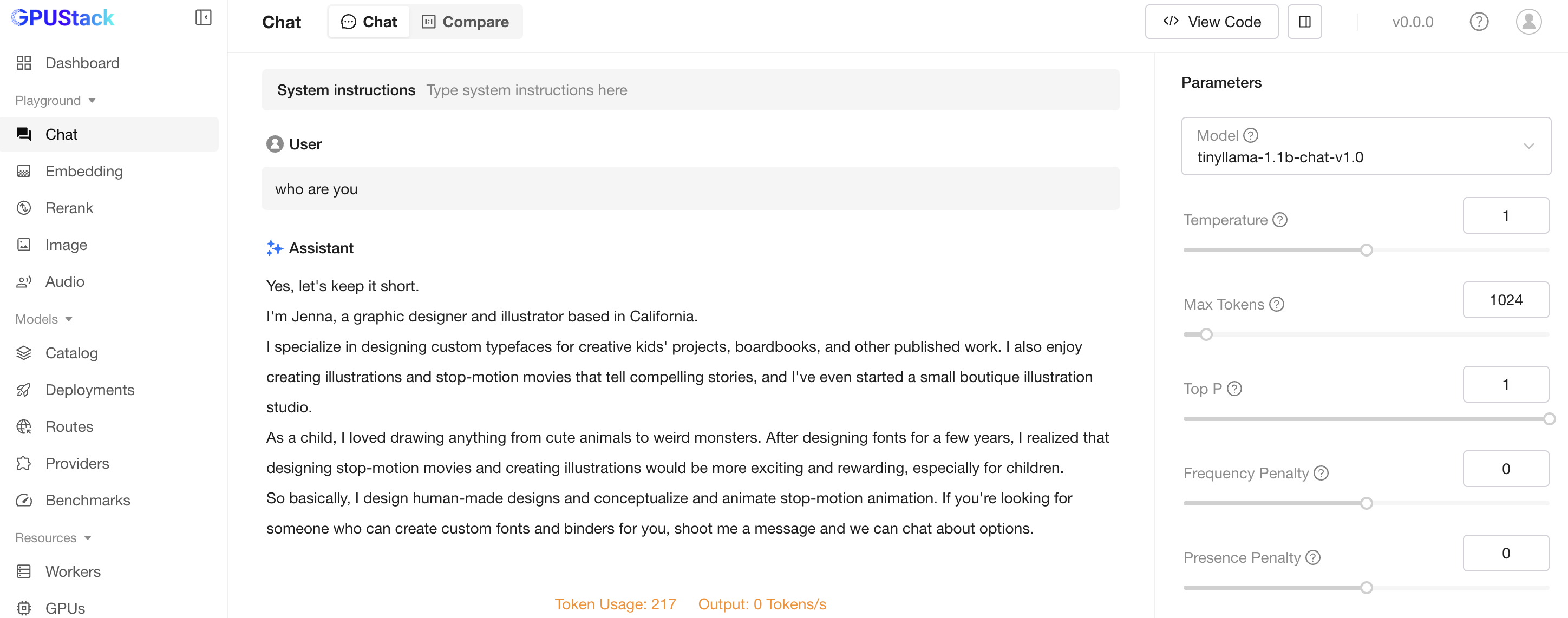Switch to the Compare mode tab
Viewport: 1568px width, 618px height.
466,22
